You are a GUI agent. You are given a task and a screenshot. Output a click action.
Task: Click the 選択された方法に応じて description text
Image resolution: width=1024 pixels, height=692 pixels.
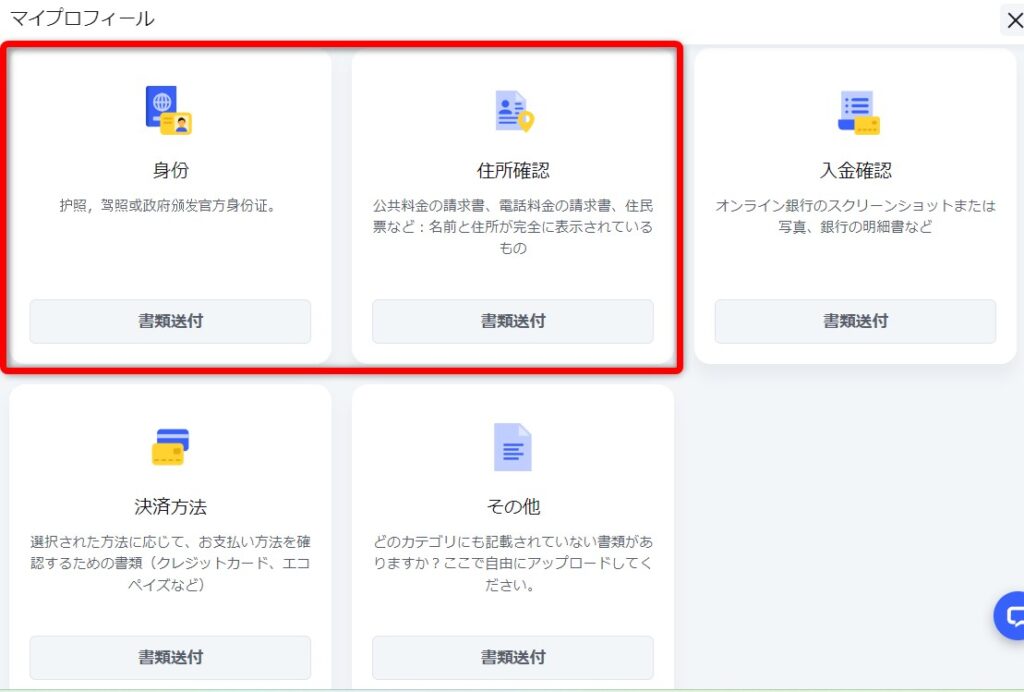coord(170,563)
